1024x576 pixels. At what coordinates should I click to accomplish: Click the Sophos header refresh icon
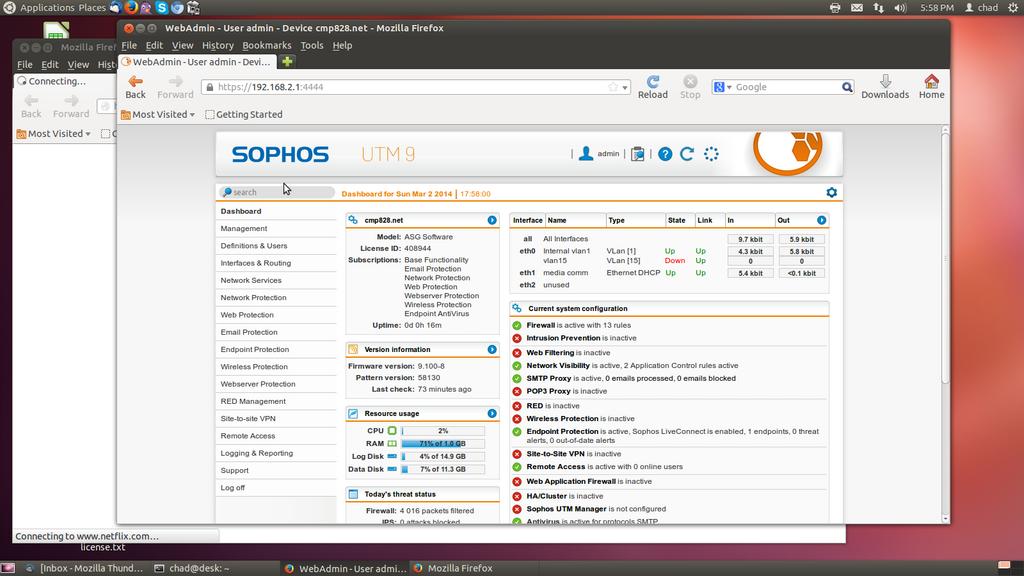click(687, 154)
